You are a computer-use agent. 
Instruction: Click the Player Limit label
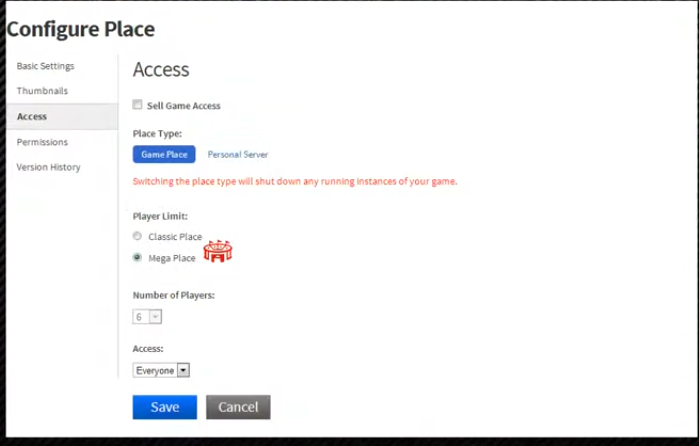point(160,216)
